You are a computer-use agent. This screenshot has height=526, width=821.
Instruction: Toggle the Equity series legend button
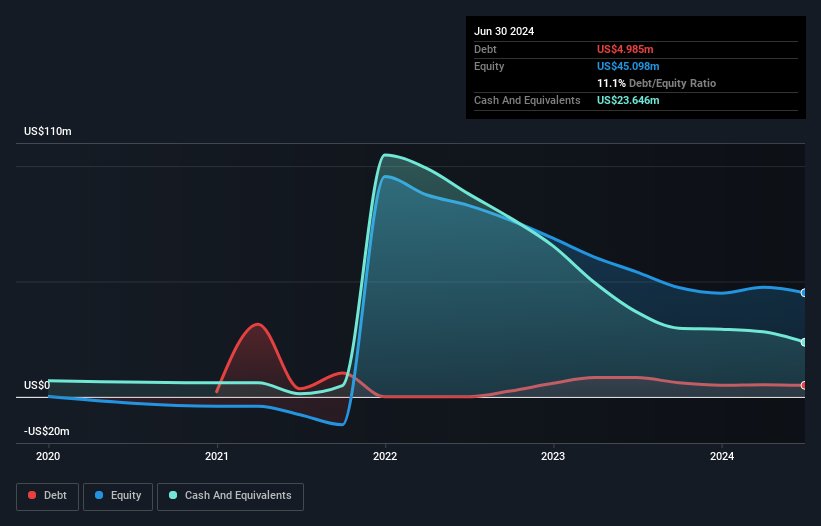[118, 496]
